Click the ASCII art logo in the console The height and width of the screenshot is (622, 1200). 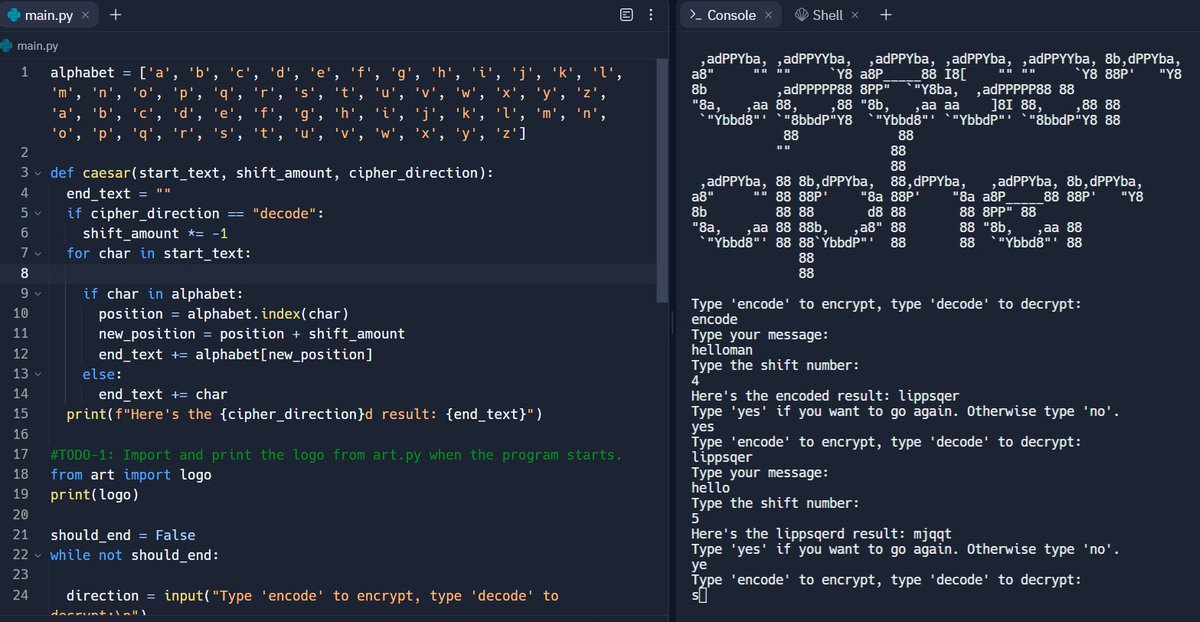[935, 165]
